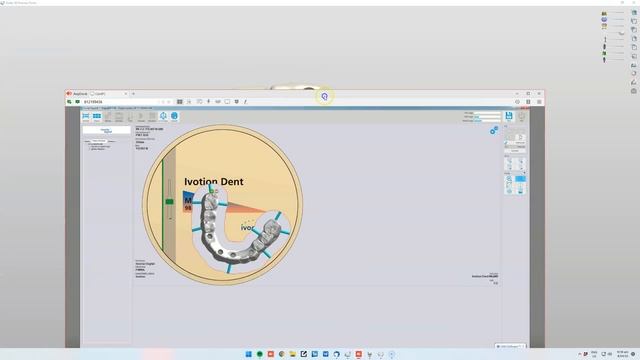Click the keyboard icon in remote toolbar

(218, 101)
